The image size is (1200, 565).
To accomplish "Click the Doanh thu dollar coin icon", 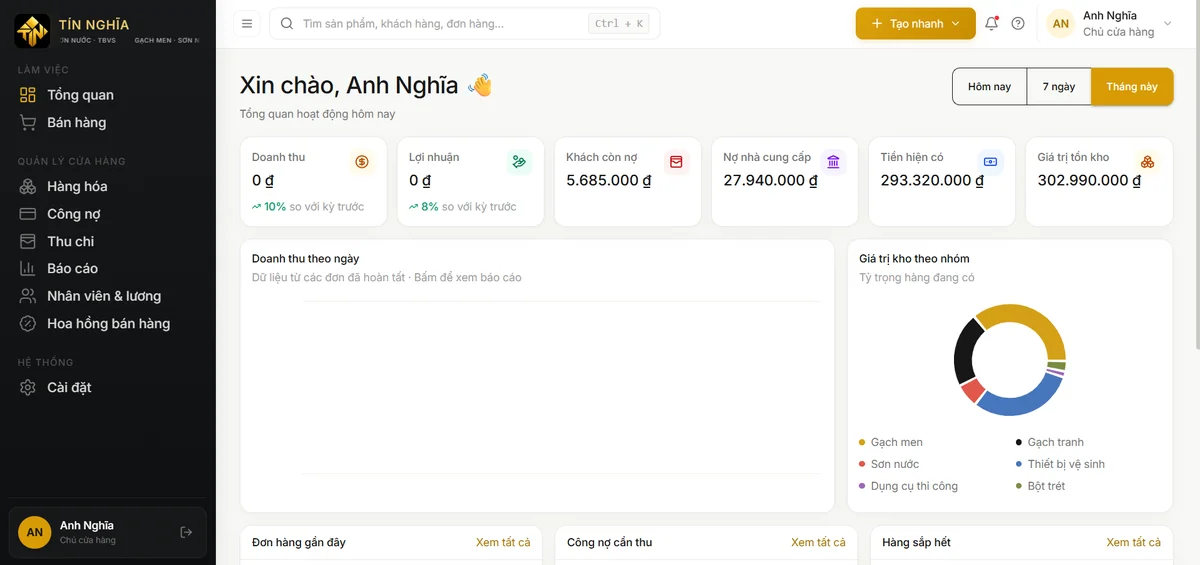I will click(x=362, y=162).
